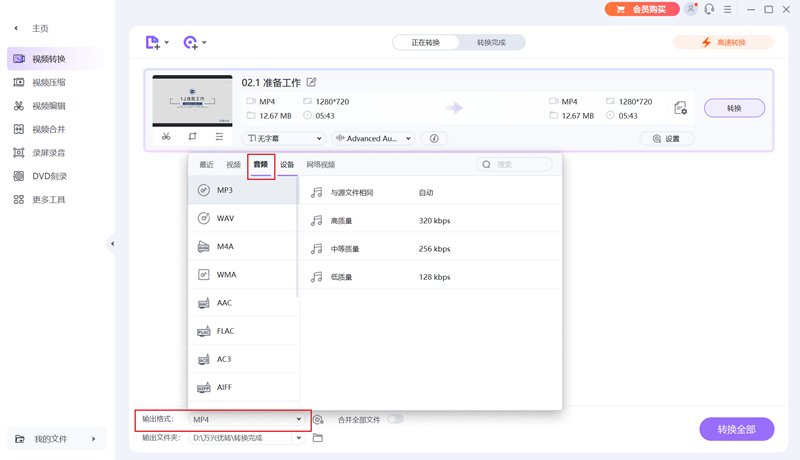
Task: Select the 设备 format tab
Action: [287, 165]
